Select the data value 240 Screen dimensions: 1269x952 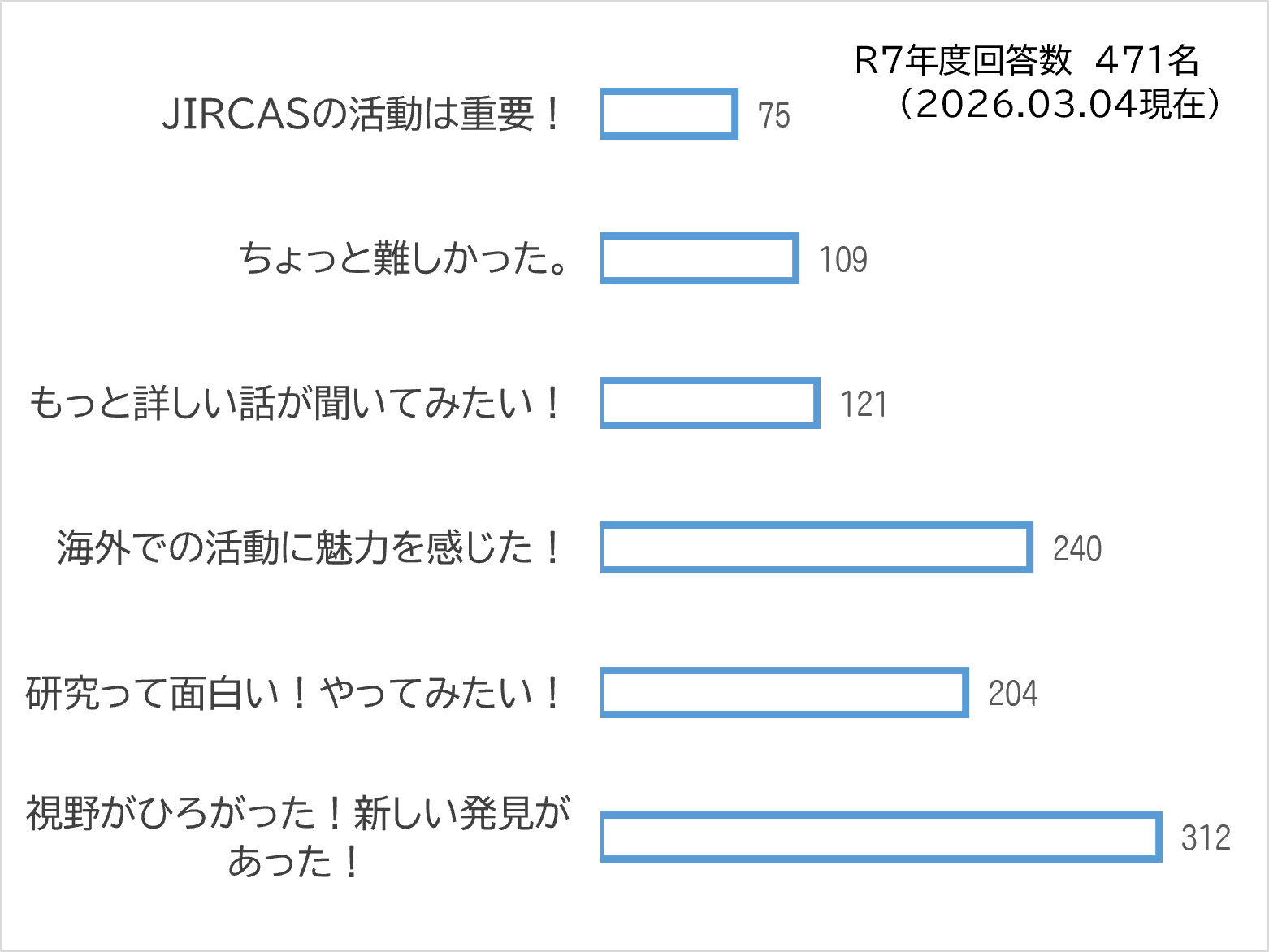click(x=1077, y=549)
